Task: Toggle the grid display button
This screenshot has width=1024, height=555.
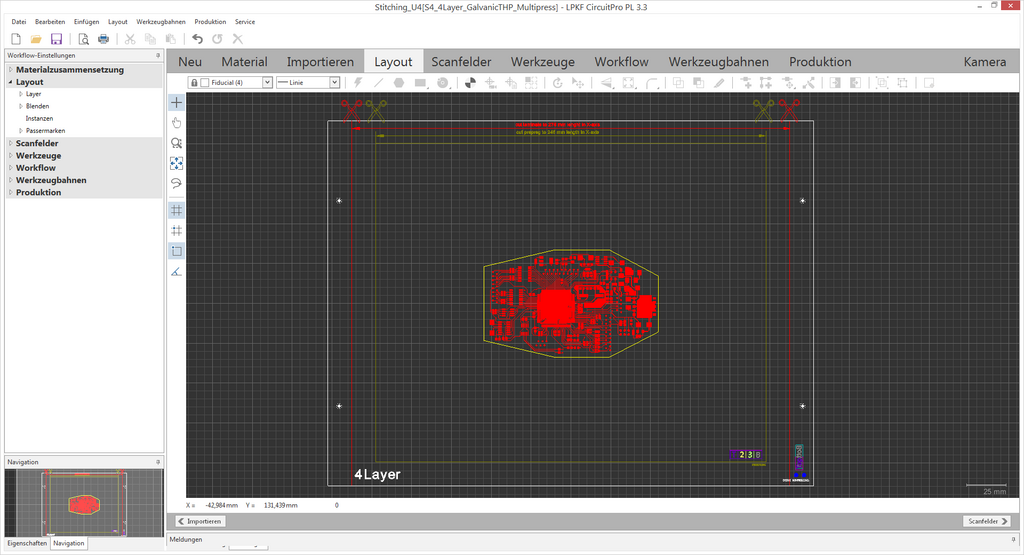Action: [x=176, y=210]
